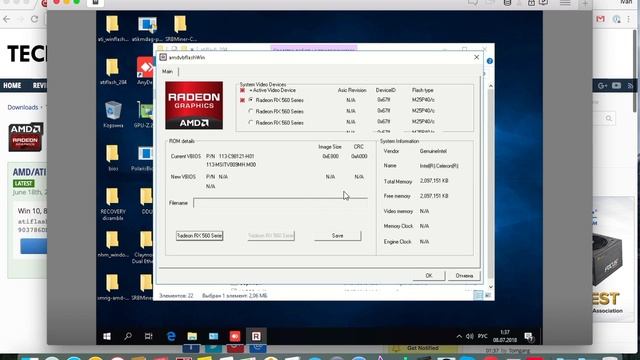This screenshot has height=360, width=640.
Task: Click the Windows Start button
Action: (107, 336)
